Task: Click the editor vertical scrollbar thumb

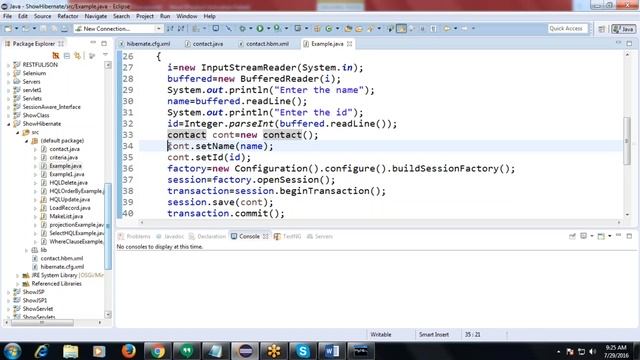Action: 627,141
